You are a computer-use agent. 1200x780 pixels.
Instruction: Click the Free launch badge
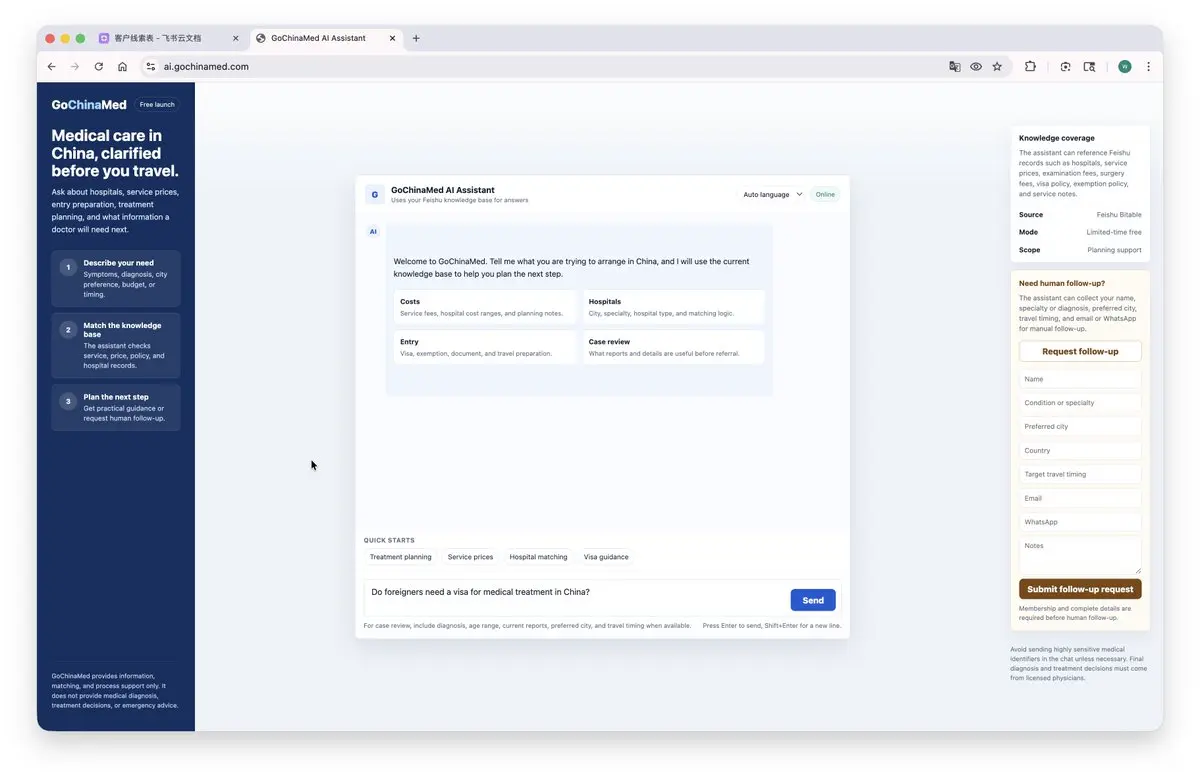click(x=157, y=105)
